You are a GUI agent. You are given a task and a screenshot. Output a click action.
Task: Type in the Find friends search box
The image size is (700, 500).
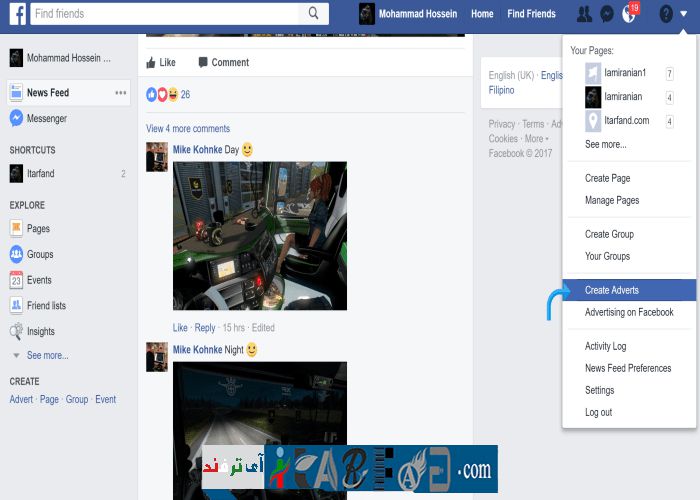pyautogui.click(x=165, y=13)
